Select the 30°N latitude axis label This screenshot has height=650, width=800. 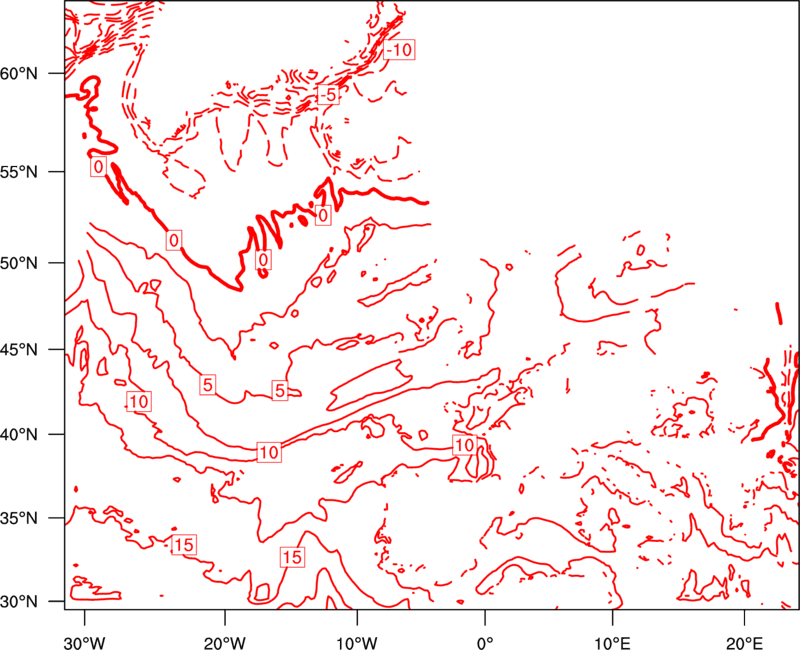(x=19, y=602)
